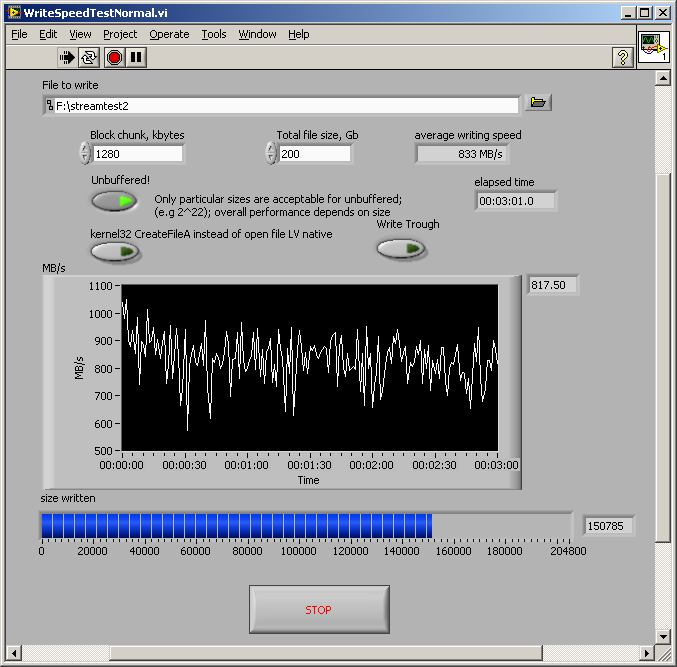Open the Operate menu
677x667 pixels.
coord(169,34)
